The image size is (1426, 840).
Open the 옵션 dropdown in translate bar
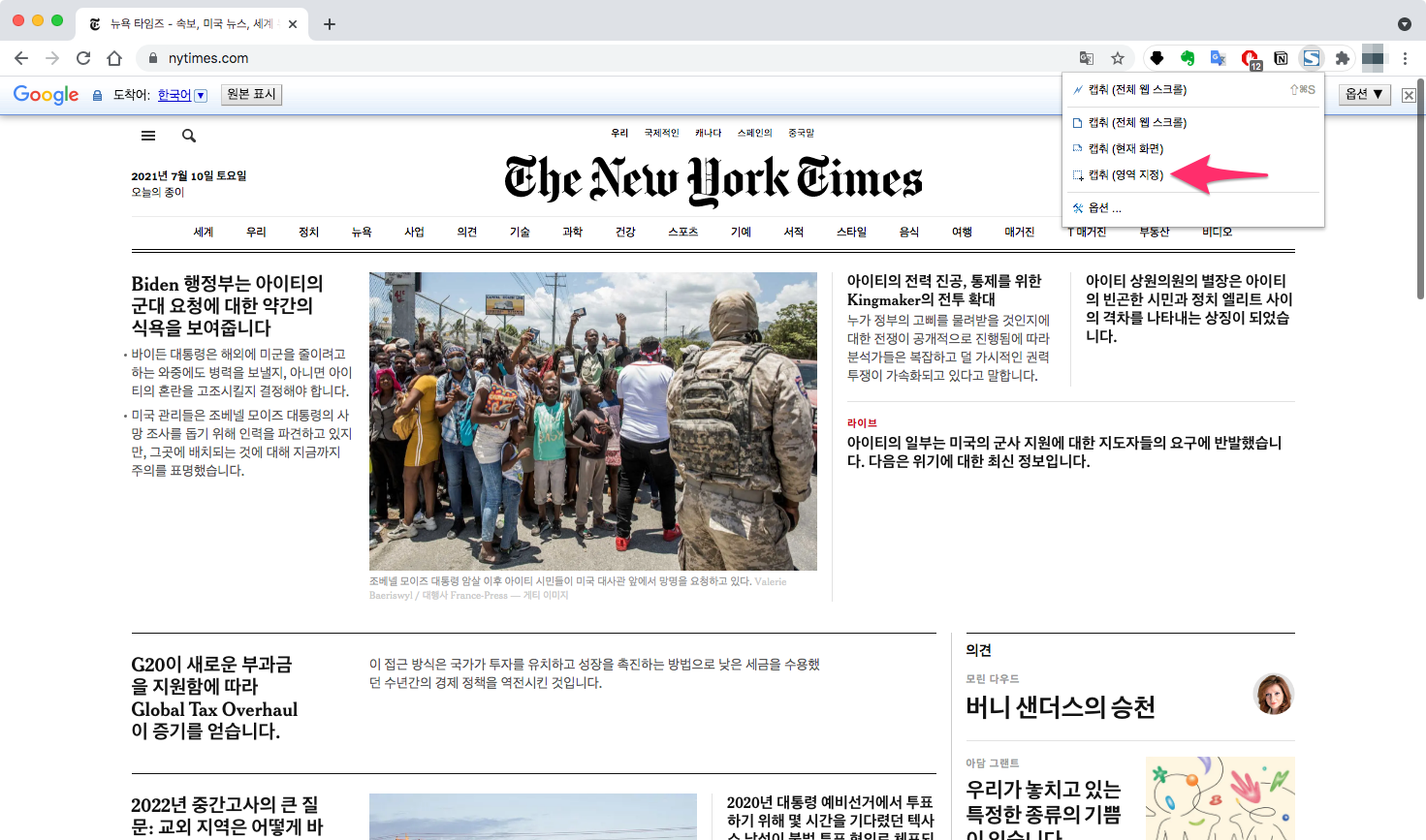(x=1365, y=94)
